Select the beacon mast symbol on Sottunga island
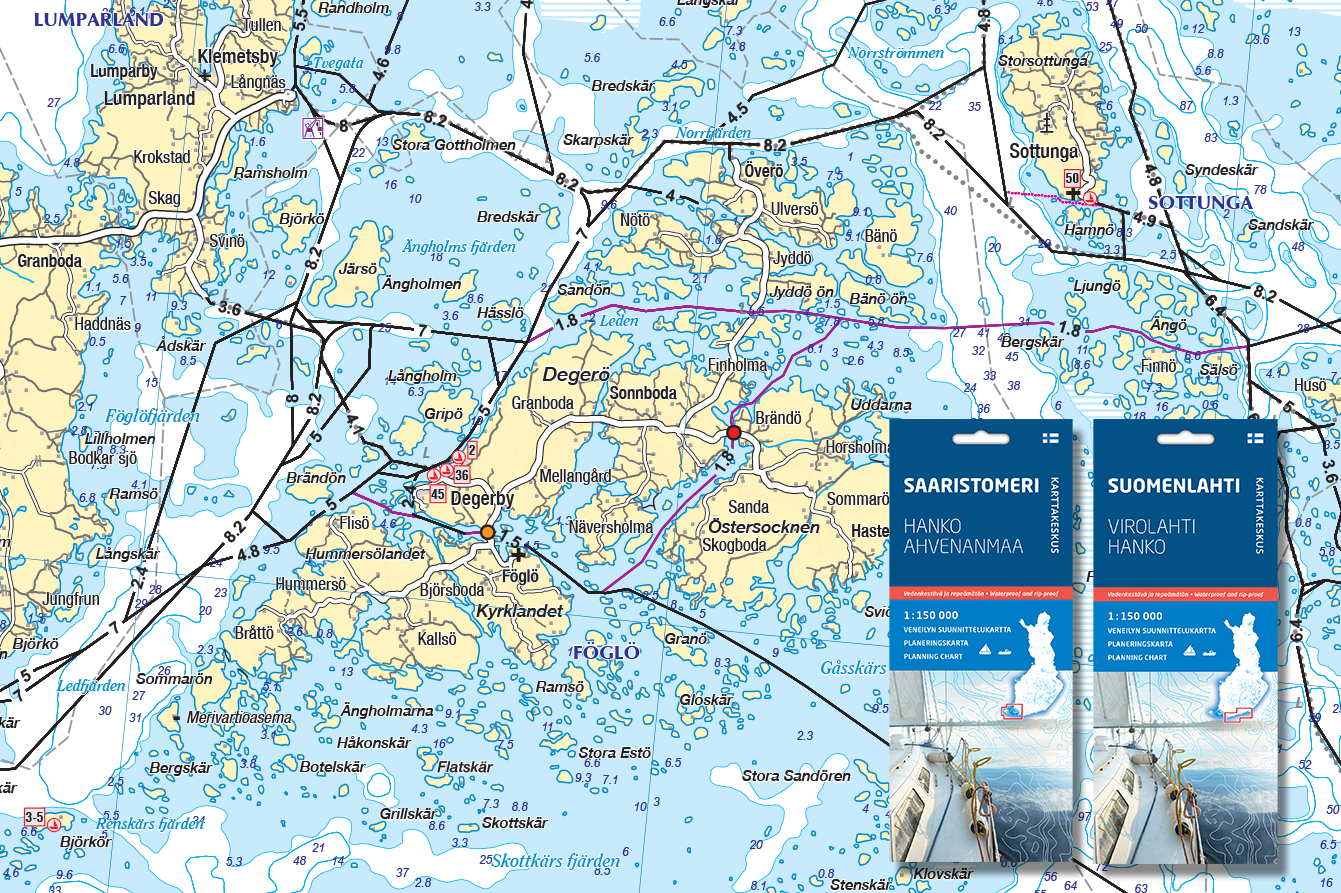Image resolution: width=1341 pixels, height=893 pixels. point(1047,123)
